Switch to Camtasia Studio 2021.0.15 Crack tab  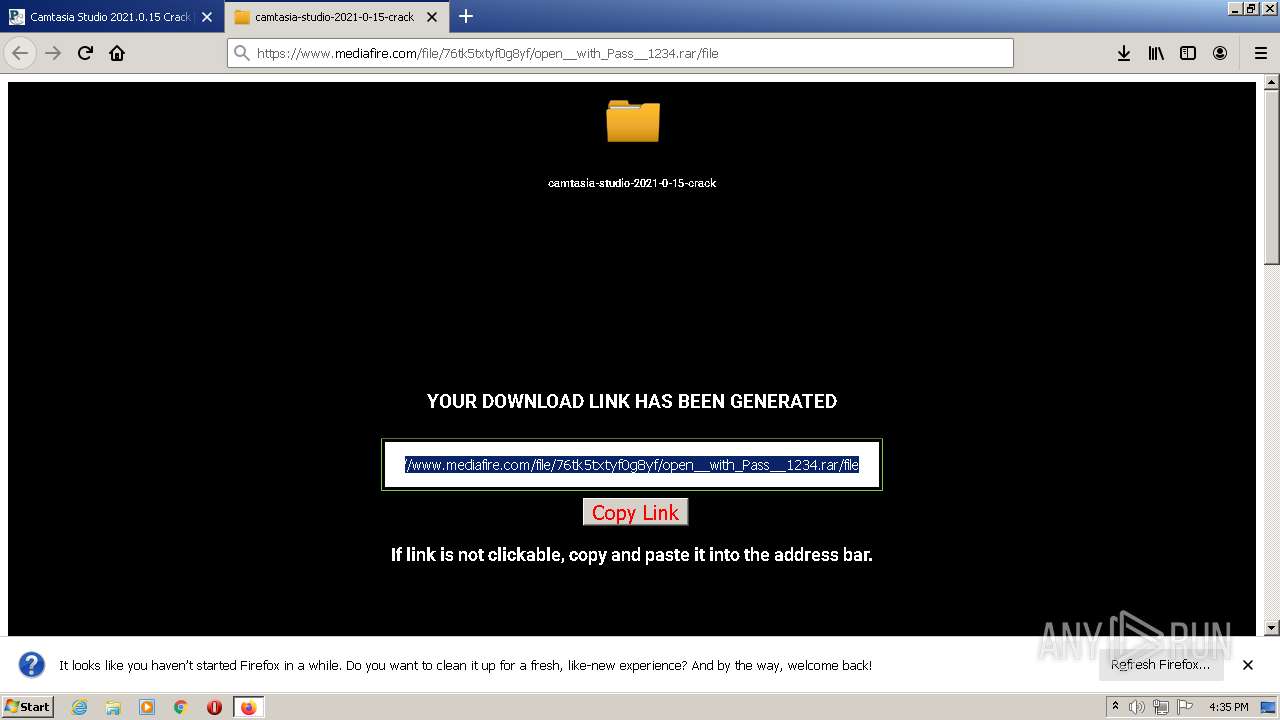tap(110, 17)
